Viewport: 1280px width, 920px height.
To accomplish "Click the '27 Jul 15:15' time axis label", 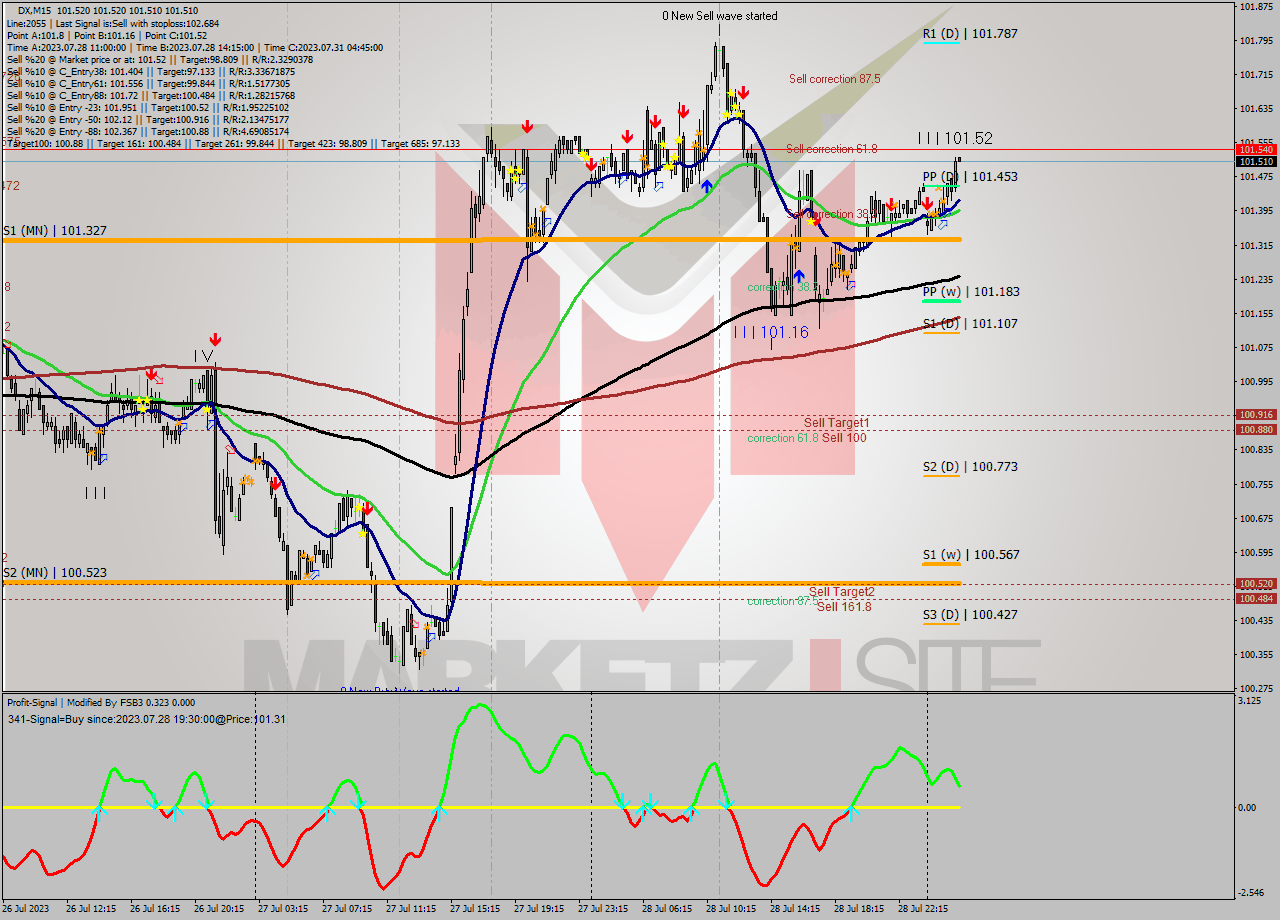I will pos(476,909).
